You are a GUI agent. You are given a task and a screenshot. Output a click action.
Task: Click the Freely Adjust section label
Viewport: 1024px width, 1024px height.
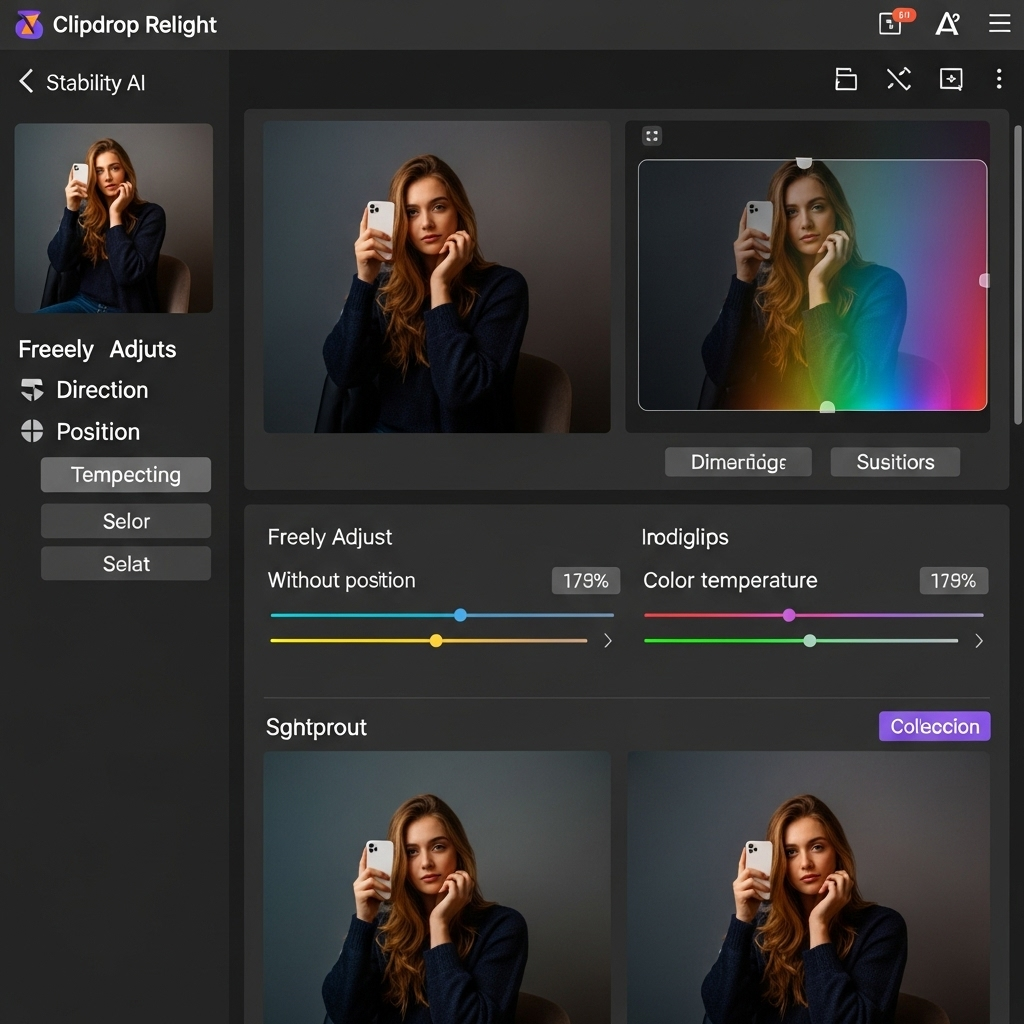tap(330, 537)
